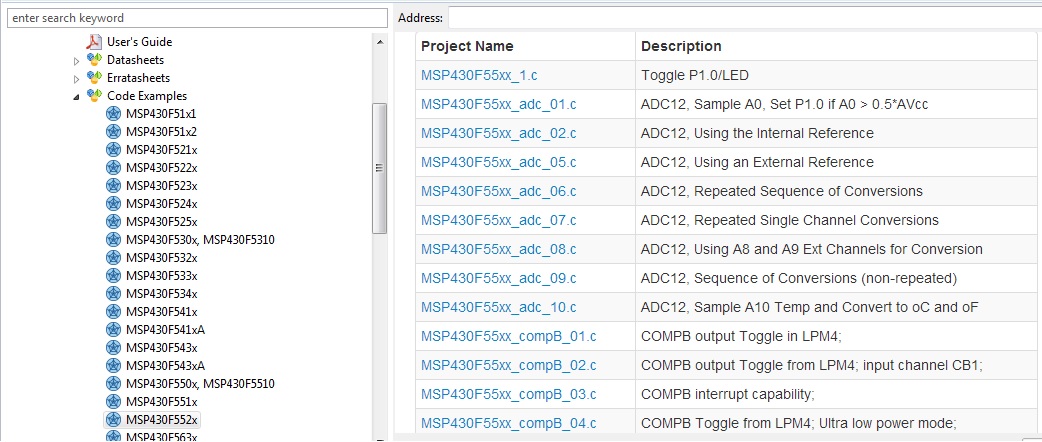The width and height of the screenshot is (1042, 442).
Task: Expand the Erratasheets tree node
Action: point(77,79)
